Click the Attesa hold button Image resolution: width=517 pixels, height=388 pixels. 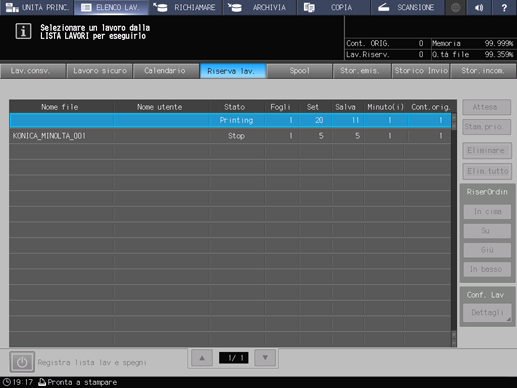[486, 107]
